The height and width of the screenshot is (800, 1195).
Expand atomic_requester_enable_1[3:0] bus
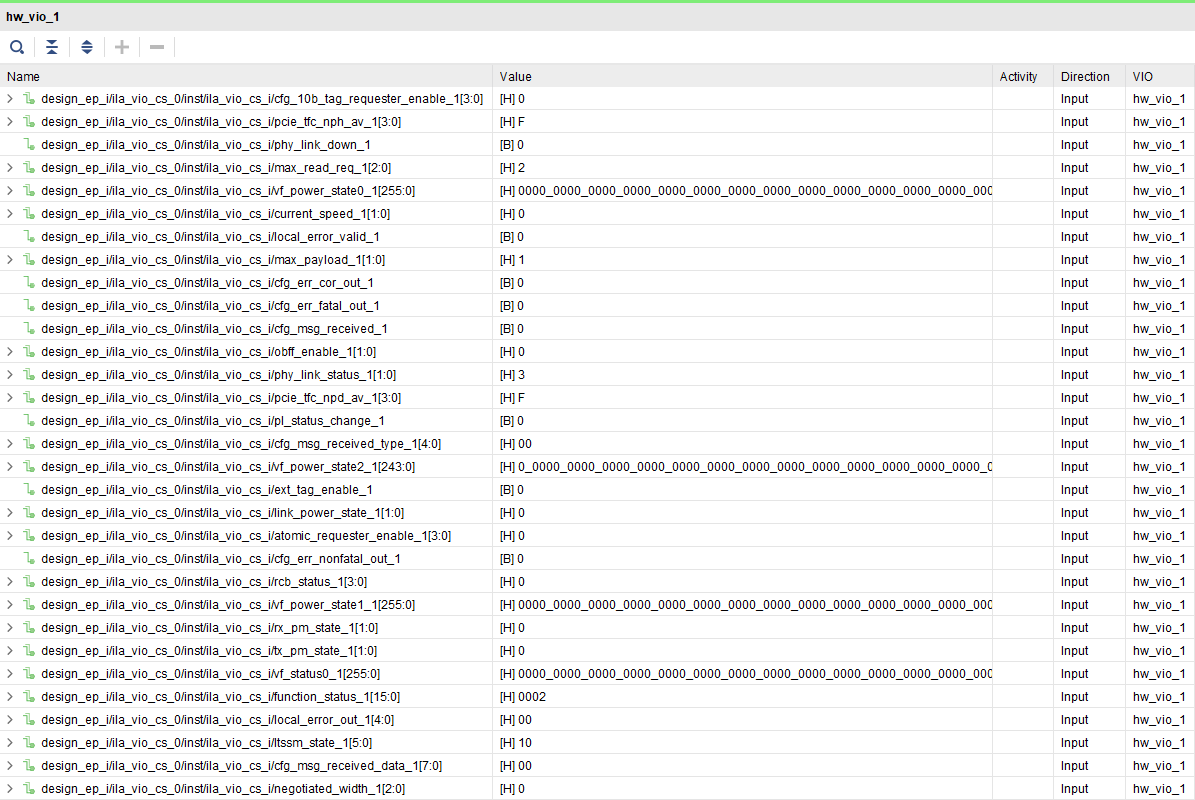(10, 536)
